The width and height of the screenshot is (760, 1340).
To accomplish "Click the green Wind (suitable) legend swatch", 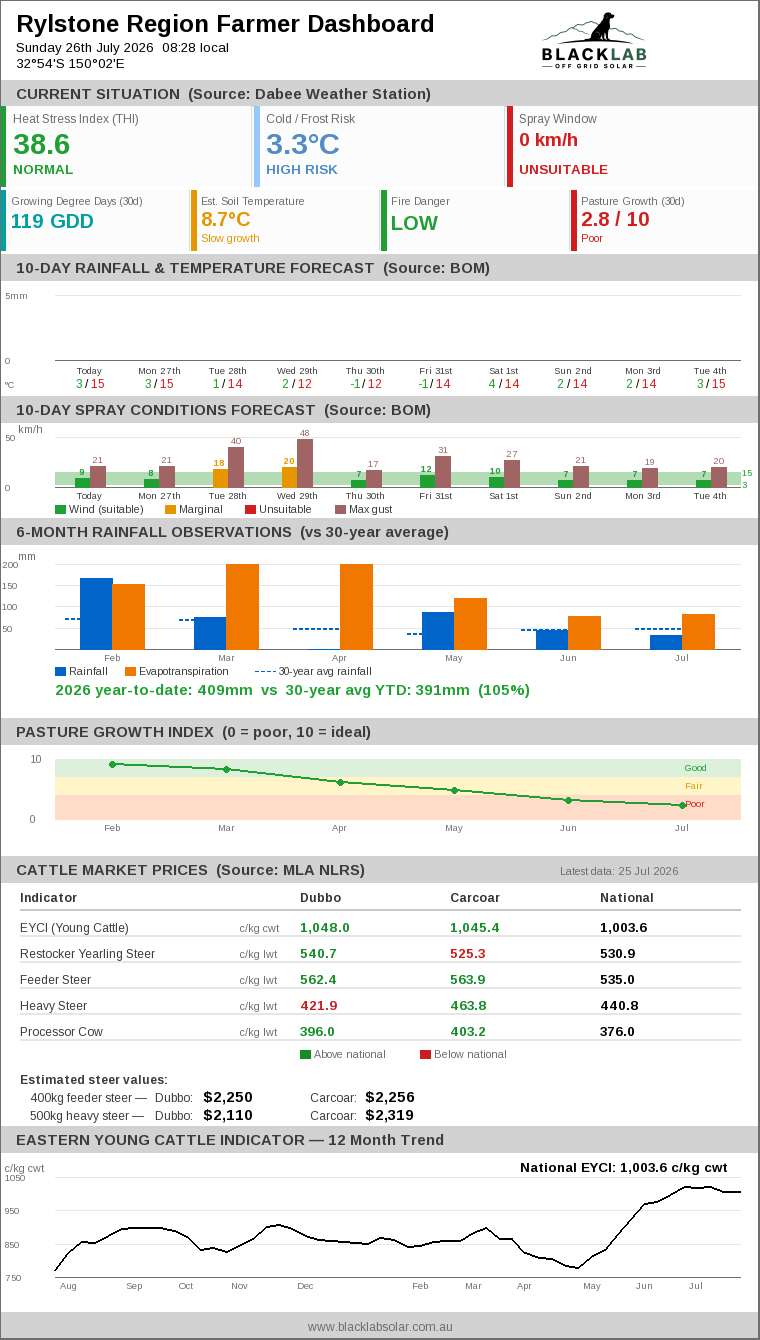I will [x=60, y=509].
